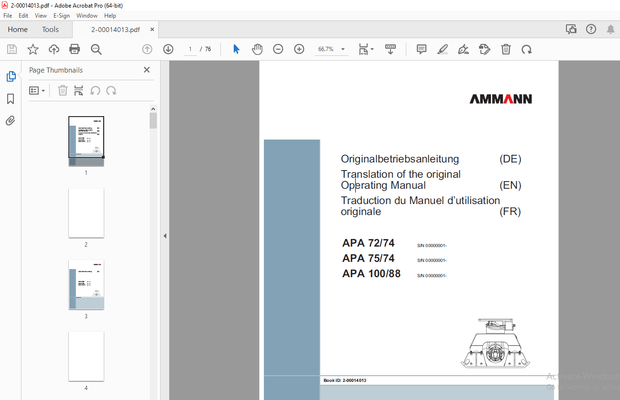This screenshot has height=400, width=620.
Task: Click the current page number field
Action: (190, 49)
